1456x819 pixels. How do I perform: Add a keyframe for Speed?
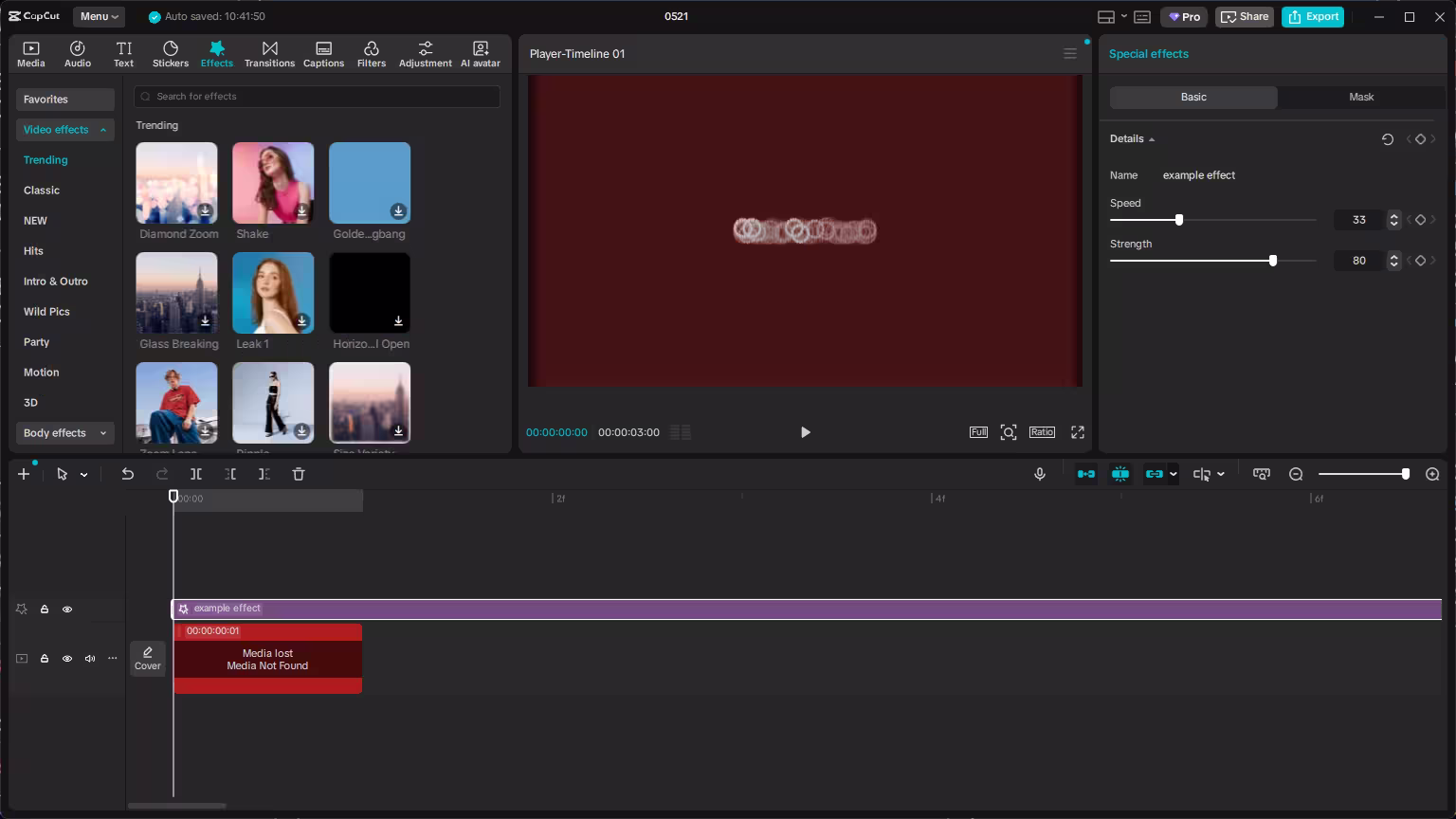[1420, 220]
